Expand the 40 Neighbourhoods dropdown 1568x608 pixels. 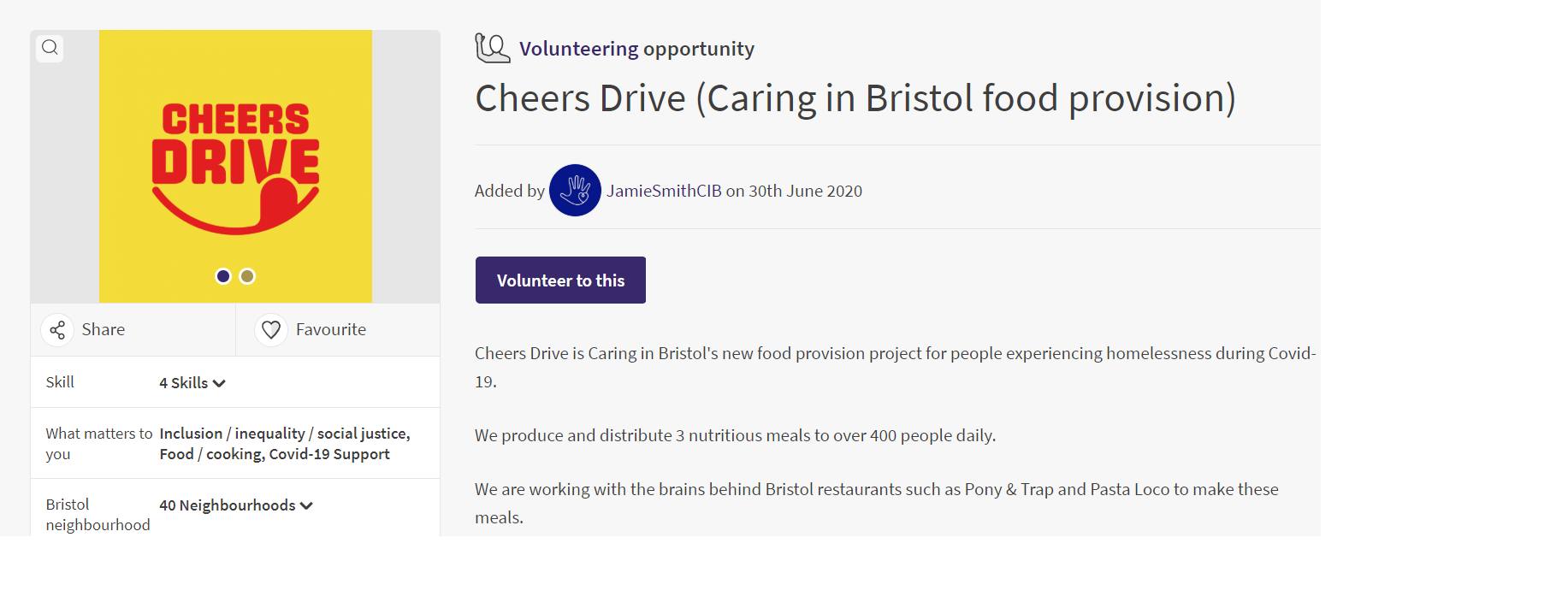tap(236, 505)
